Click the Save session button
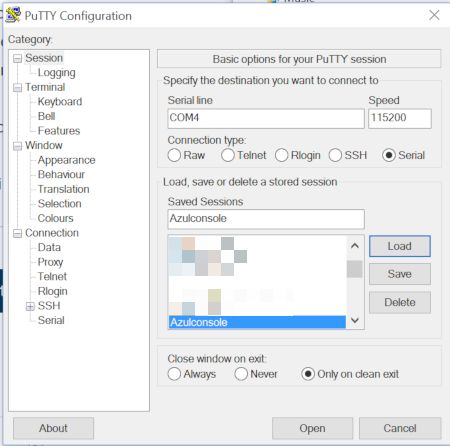Image resolution: width=450 pixels, height=446 pixels. 400,274
